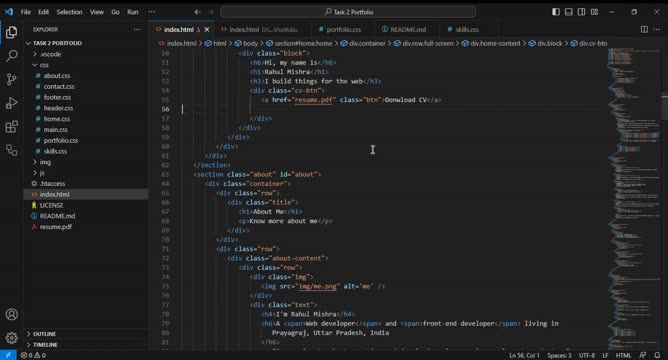Change indentation via Spaces: 3
This screenshot has height=360, width=668.
click(x=559, y=355)
